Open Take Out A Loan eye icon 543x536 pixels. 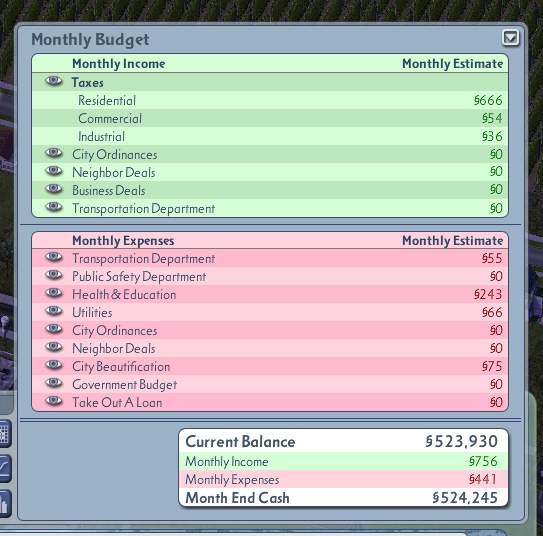[54, 401]
